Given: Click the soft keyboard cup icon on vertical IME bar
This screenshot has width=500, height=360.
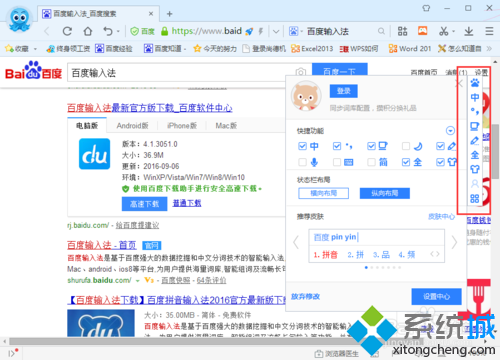Looking at the screenshot, I should tap(475, 126).
